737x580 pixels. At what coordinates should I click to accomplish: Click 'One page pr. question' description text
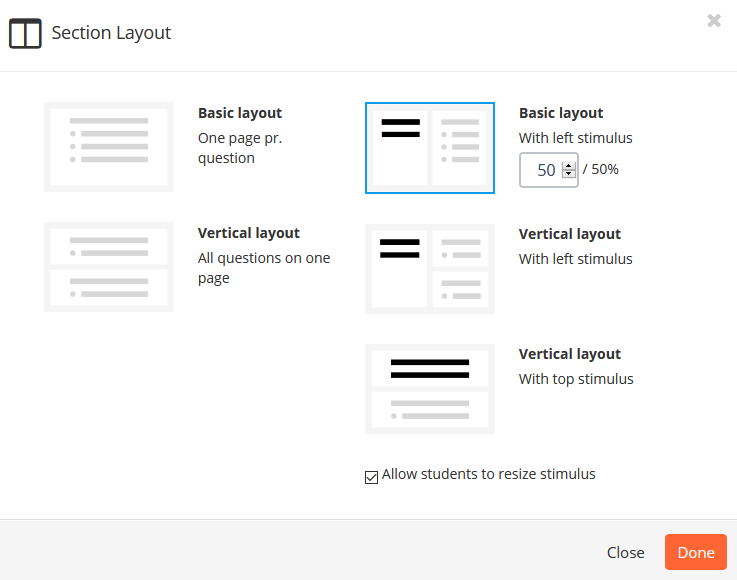tap(240, 148)
